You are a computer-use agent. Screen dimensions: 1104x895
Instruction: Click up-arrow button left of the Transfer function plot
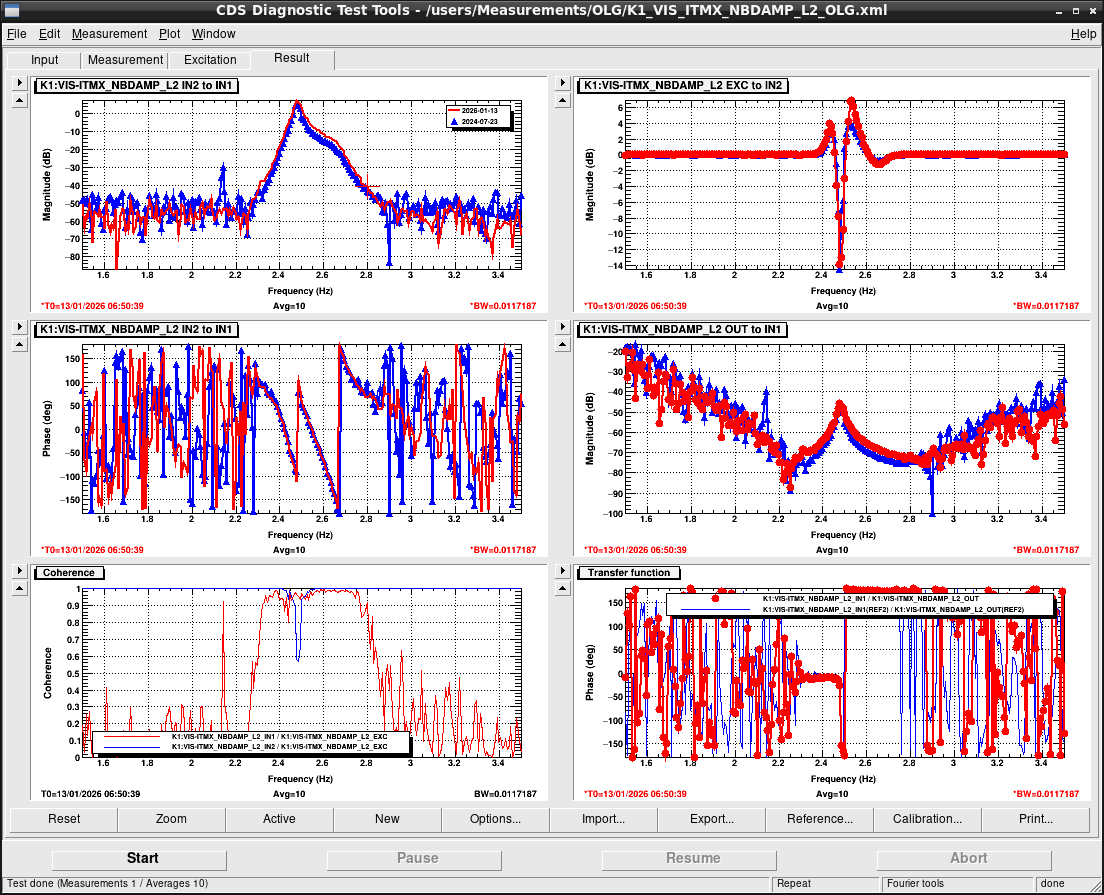(x=563, y=588)
